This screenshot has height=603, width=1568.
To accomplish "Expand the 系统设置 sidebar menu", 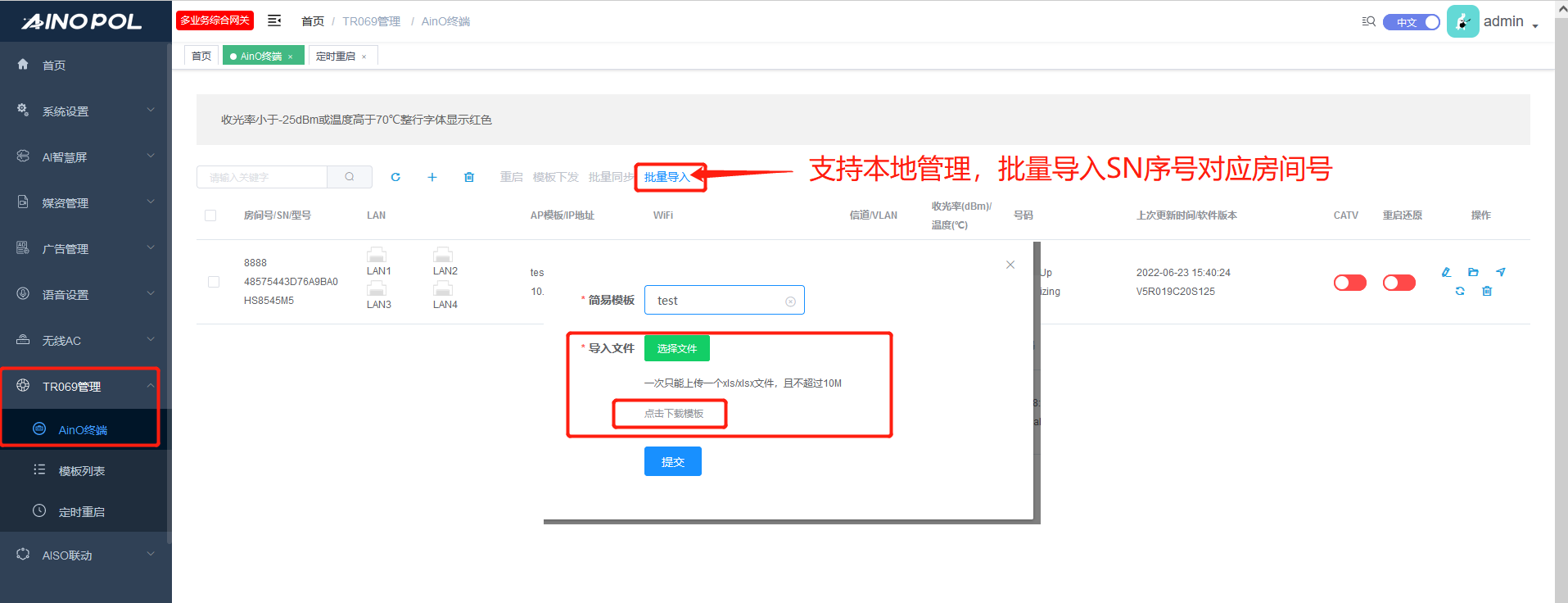I will (86, 111).
